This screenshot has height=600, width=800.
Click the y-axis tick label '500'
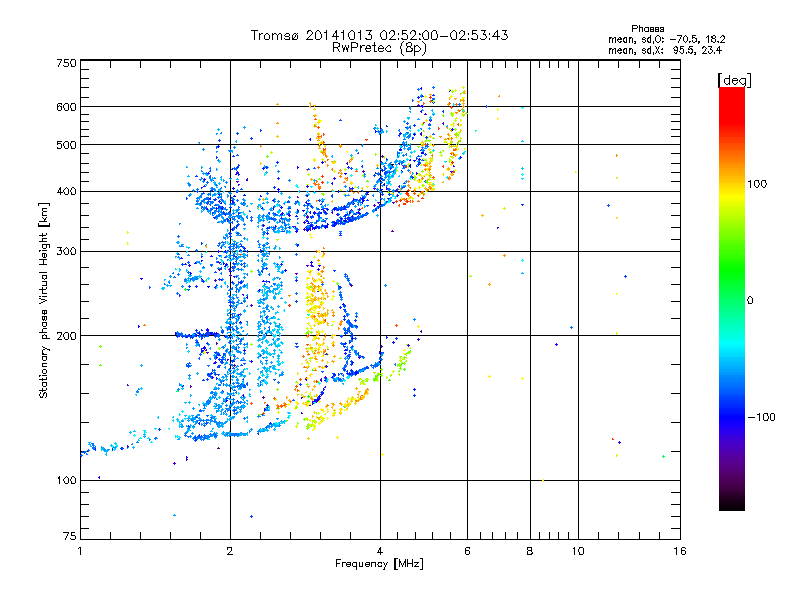tap(67, 145)
